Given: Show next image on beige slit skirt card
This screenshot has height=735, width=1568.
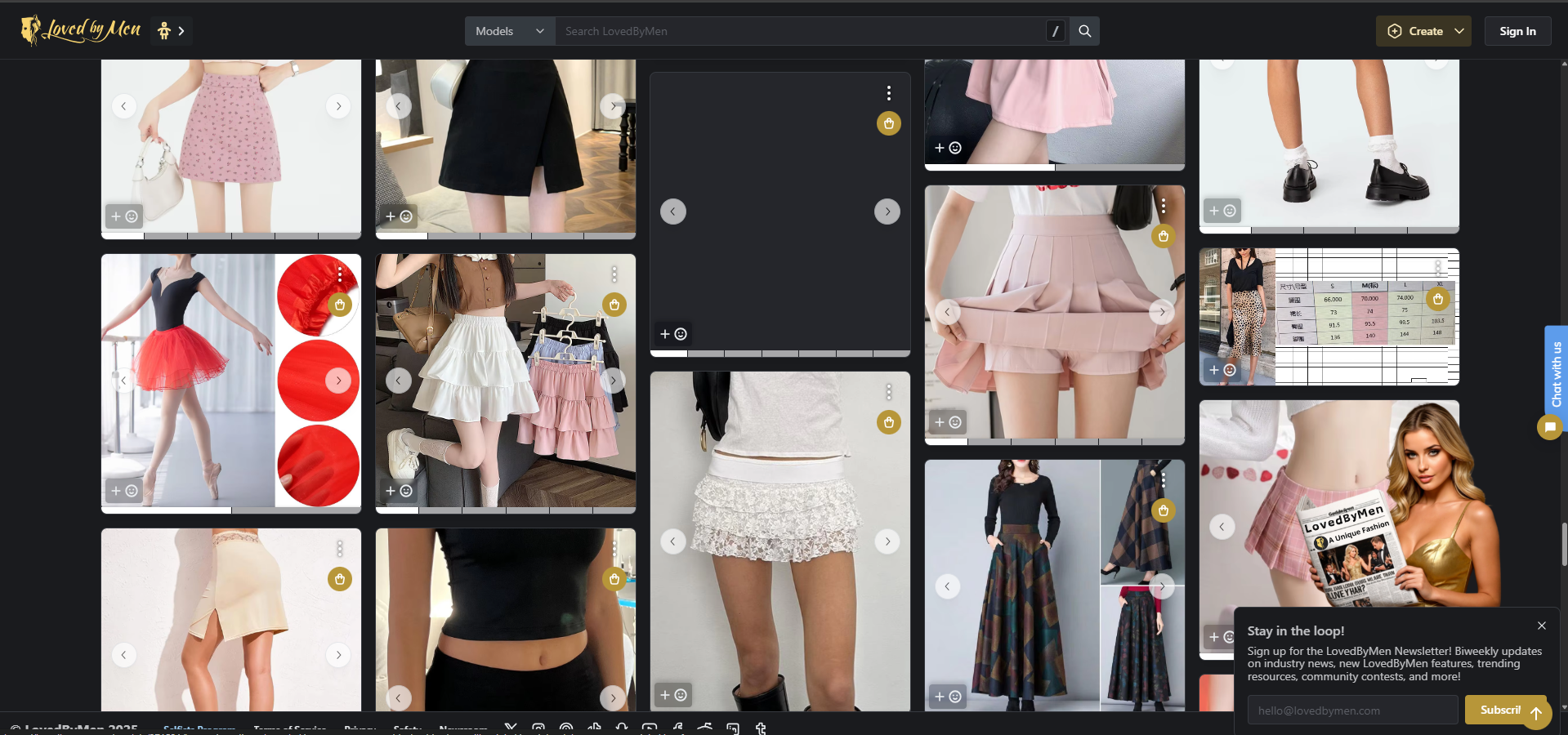Looking at the screenshot, I should [x=338, y=655].
